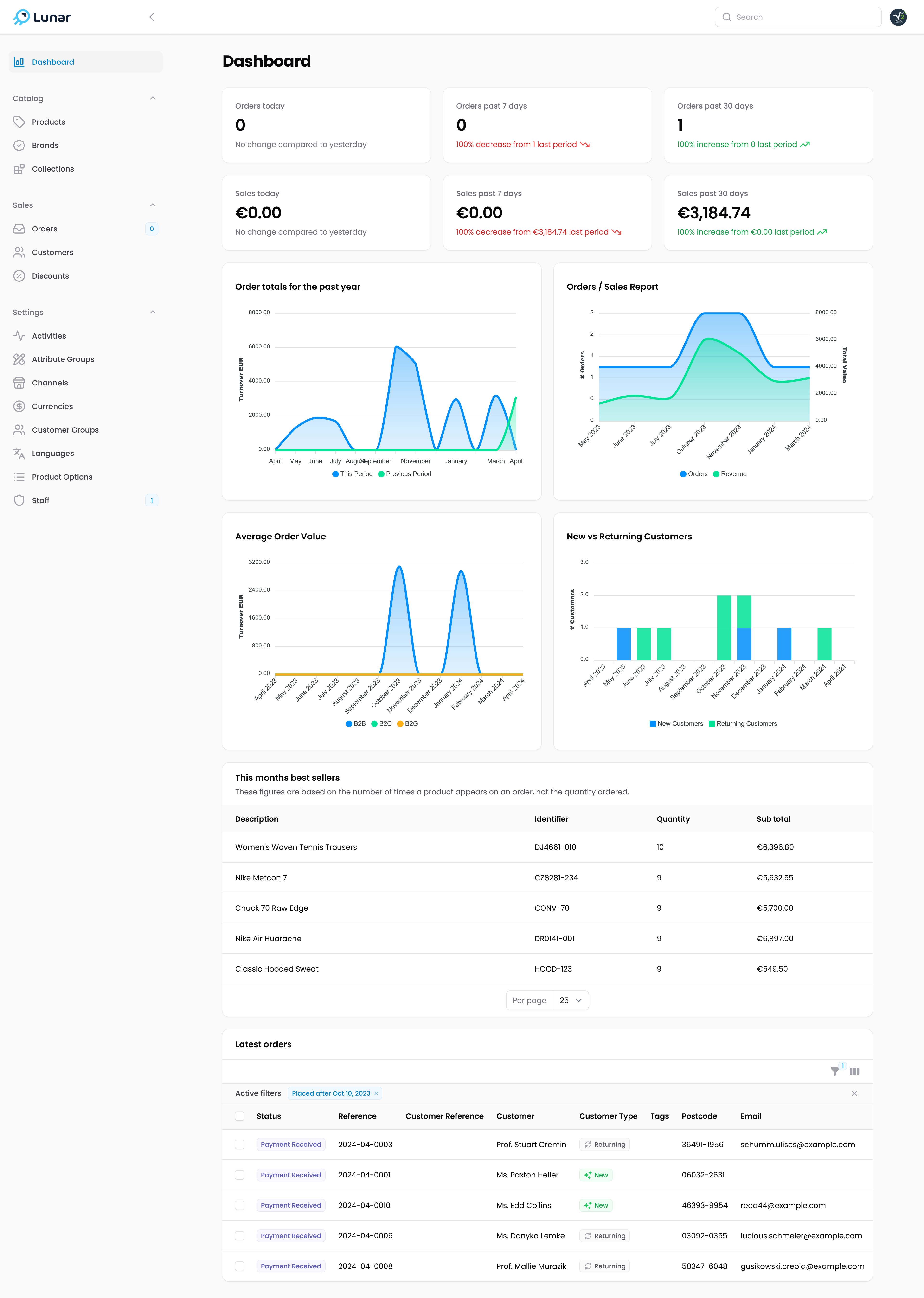Viewport: 924px width, 1298px height.
Task: Remove the Placed after Oct 10 filter
Action: click(376, 1093)
